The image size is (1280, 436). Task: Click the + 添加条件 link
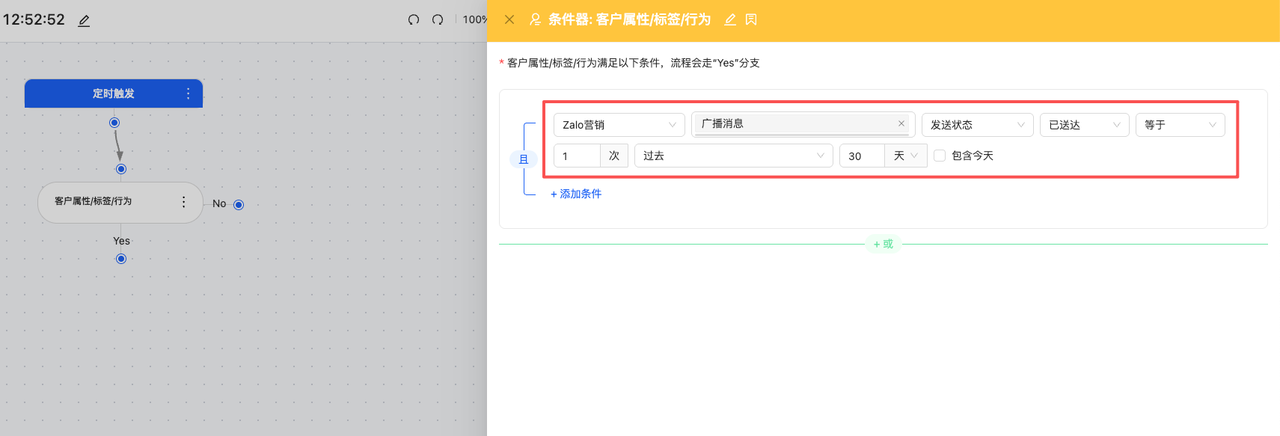point(576,194)
